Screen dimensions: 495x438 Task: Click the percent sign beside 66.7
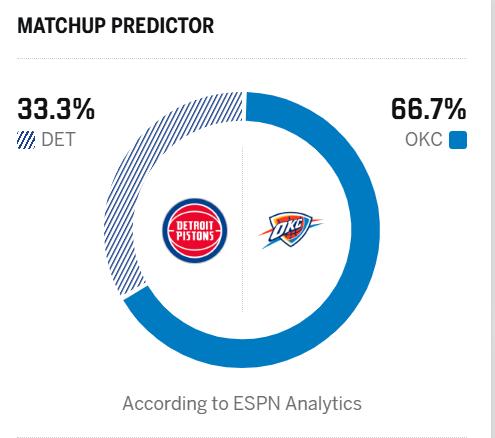coord(457,109)
